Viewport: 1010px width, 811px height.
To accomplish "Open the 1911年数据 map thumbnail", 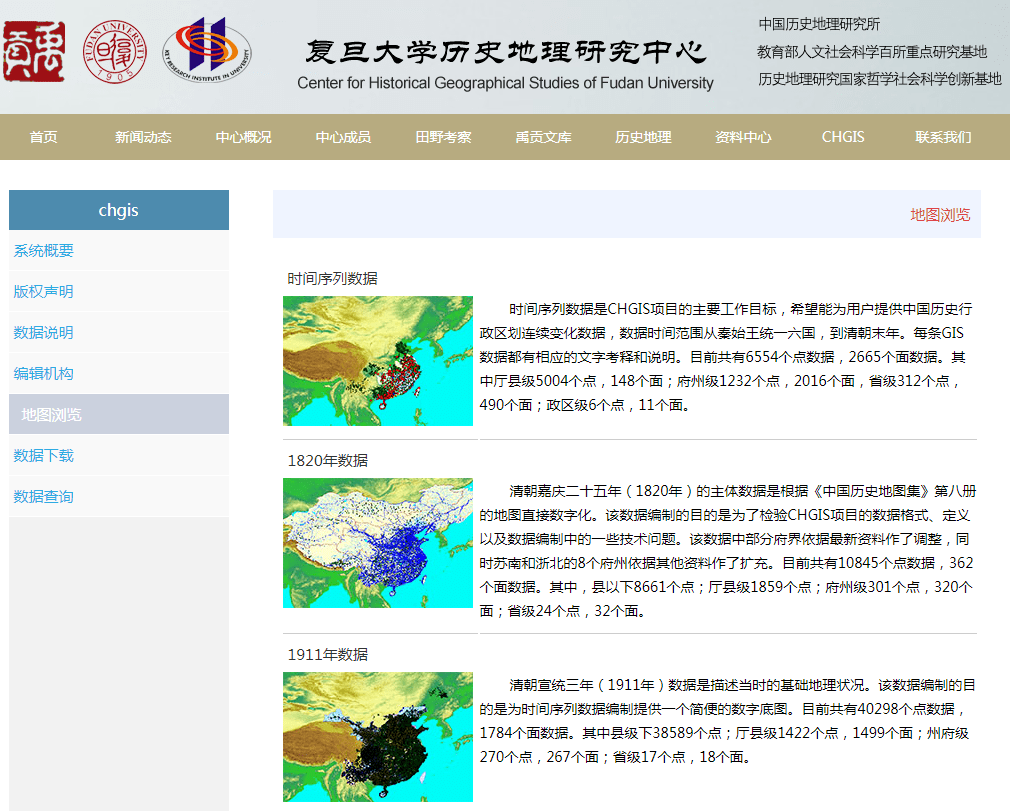I will 377,737.
